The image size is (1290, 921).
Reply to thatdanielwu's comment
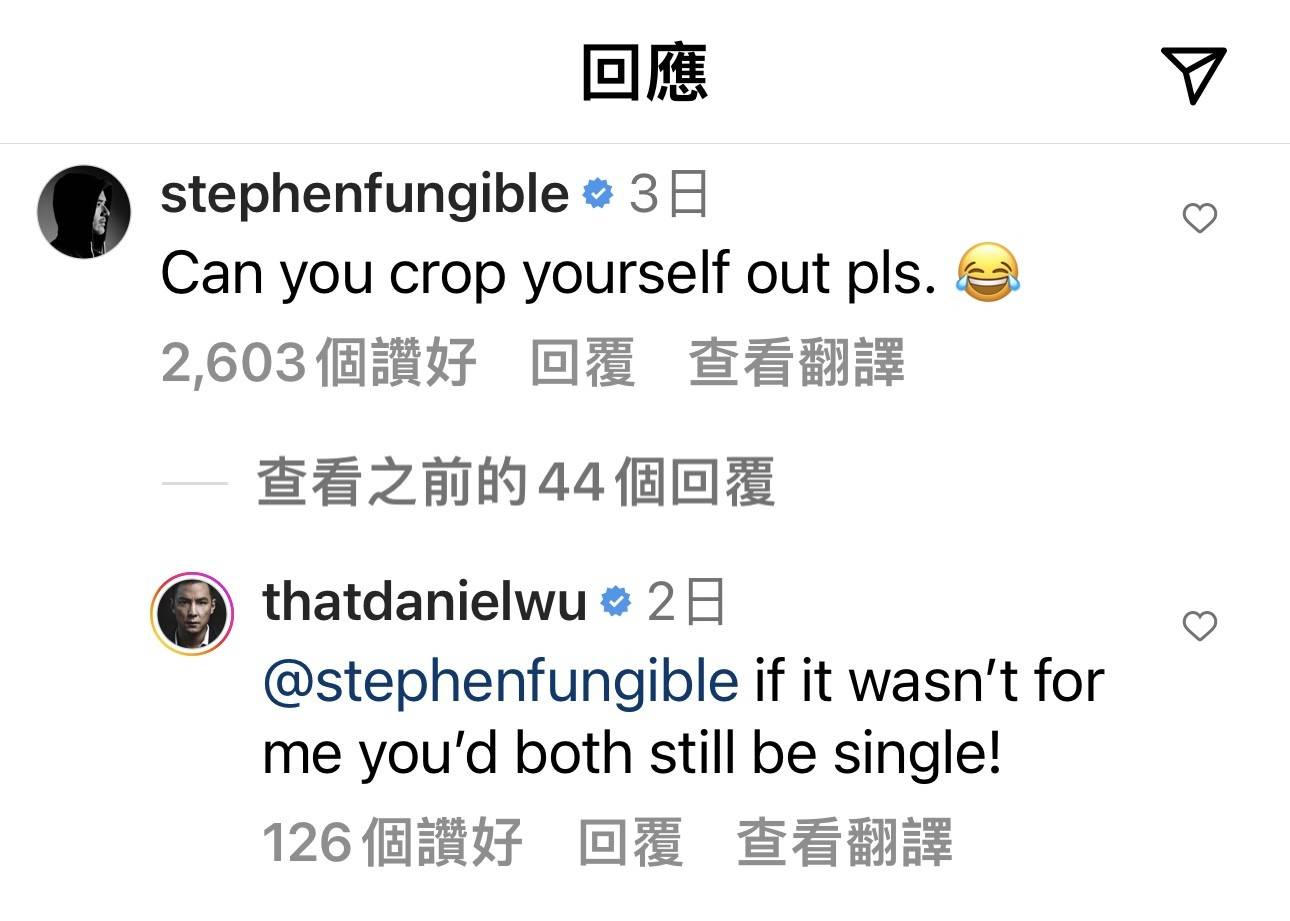631,842
